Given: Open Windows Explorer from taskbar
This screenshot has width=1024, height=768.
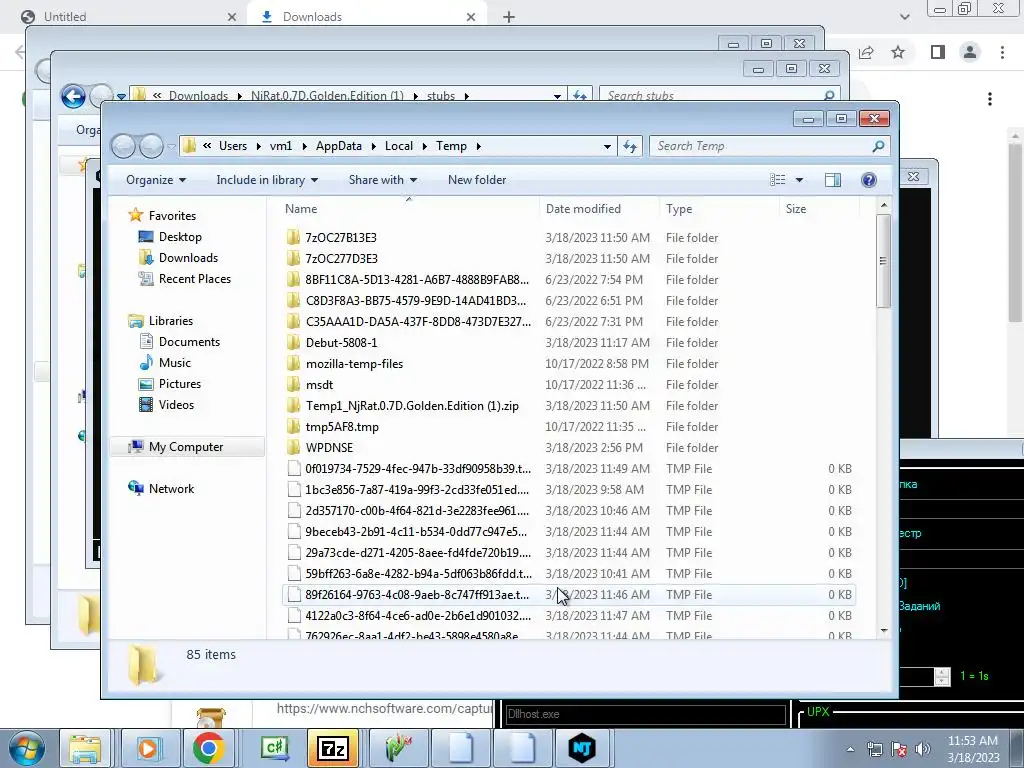Looking at the screenshot, I should tap(85, 748).
